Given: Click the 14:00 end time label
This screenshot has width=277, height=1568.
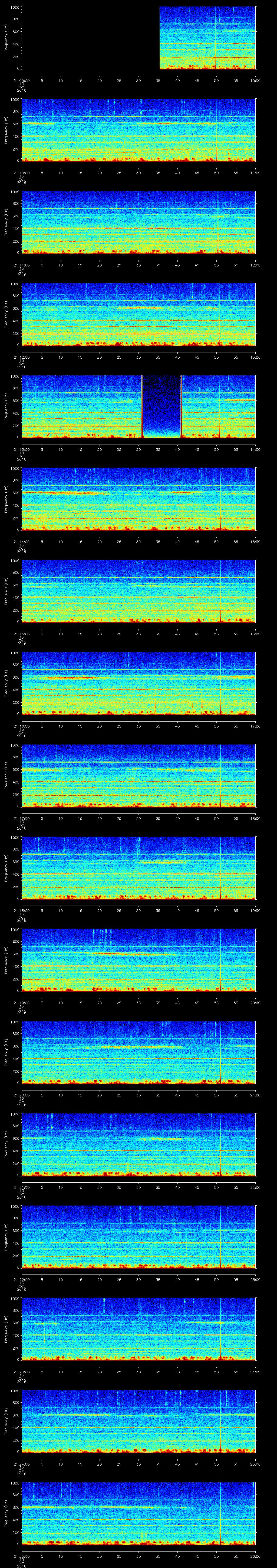Looking at the screenshot, I should point(256,449).
